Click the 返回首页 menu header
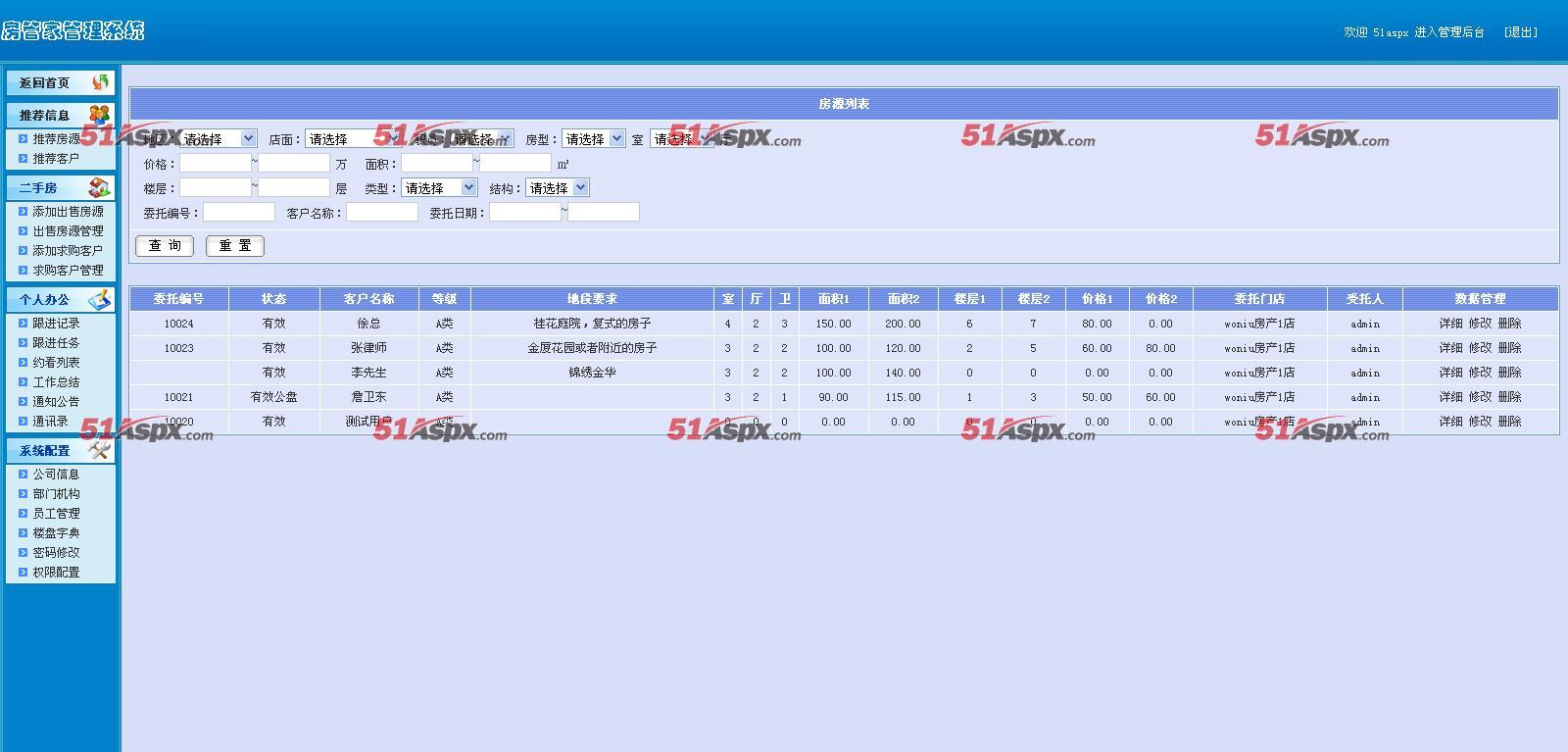Screen dimensions: 1568x752 point(61,82)
